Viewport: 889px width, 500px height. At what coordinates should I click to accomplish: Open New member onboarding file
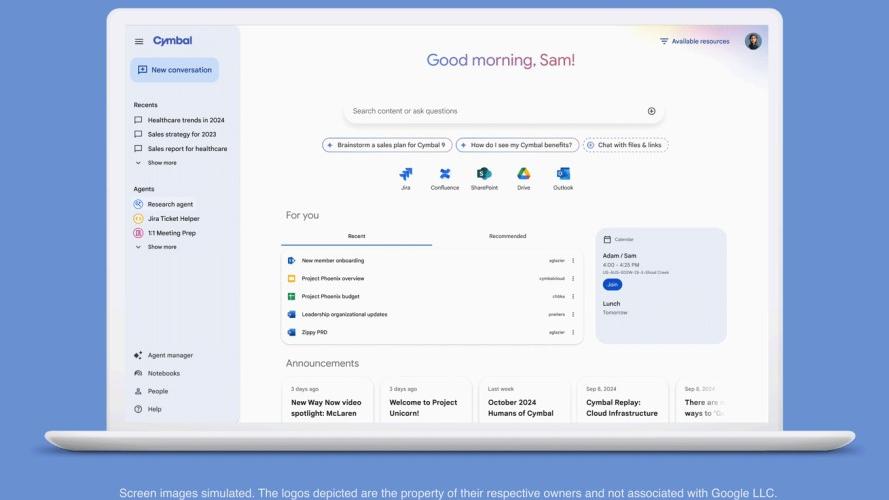[333, 261]
